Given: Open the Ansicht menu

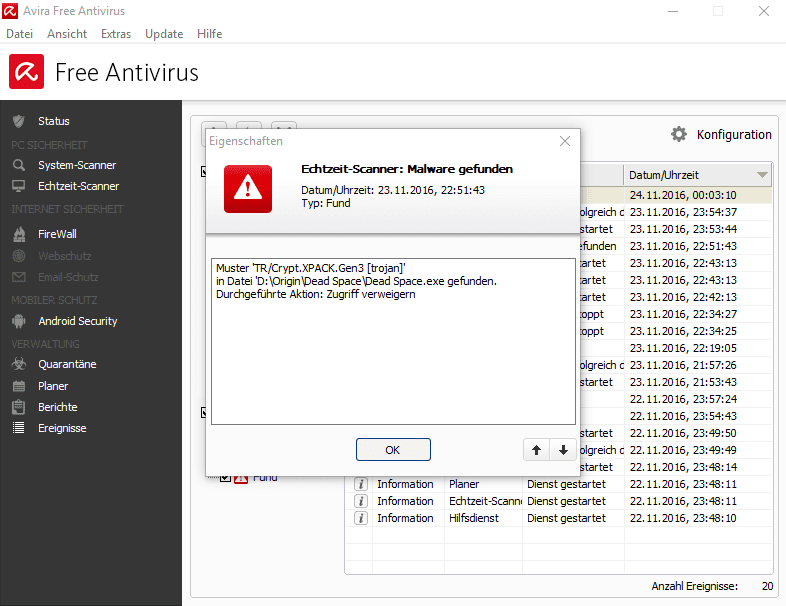Looking at the screenshot, I should point(67,34).
